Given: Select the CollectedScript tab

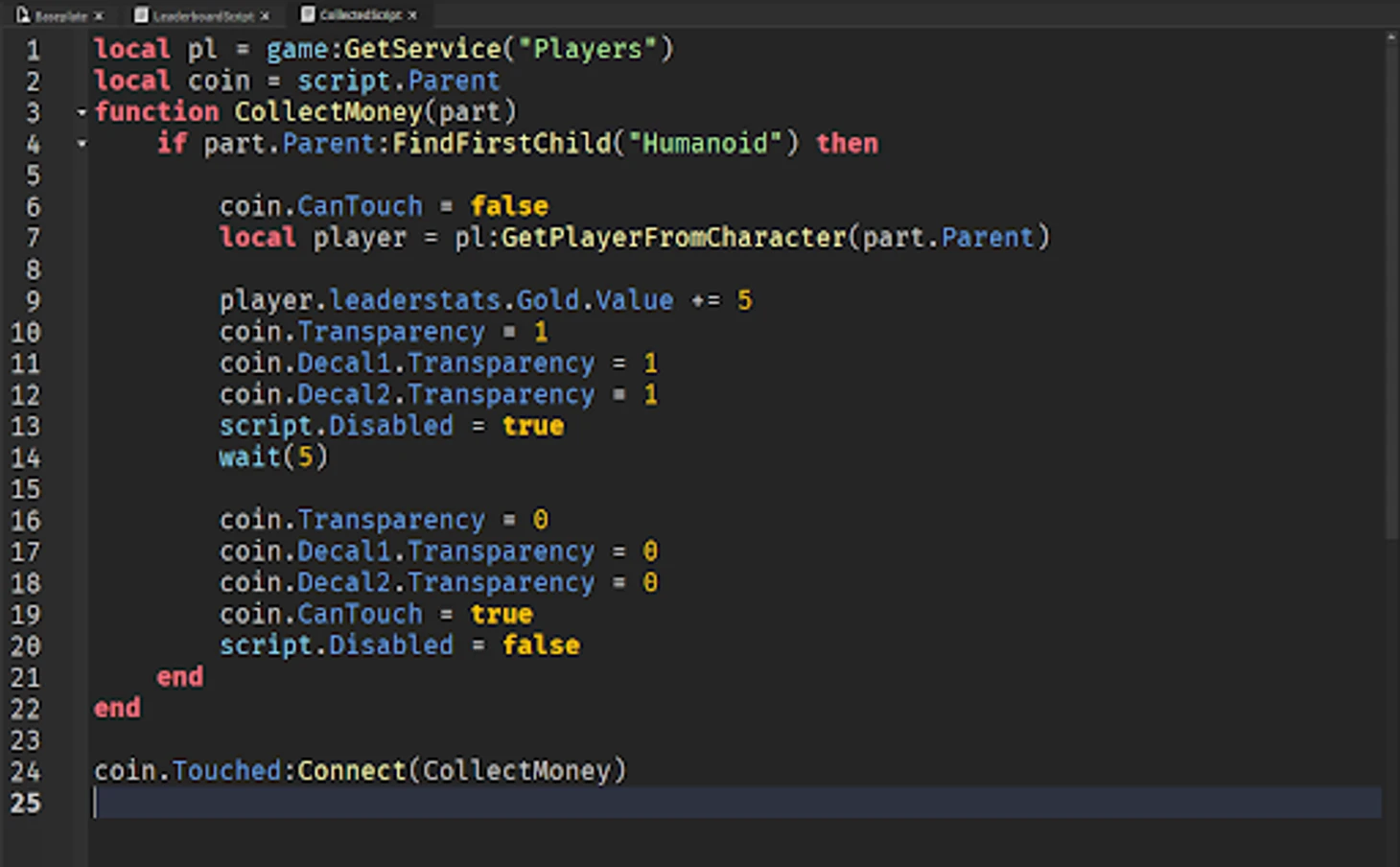Looking at the screenshot, I should (361, 15).
